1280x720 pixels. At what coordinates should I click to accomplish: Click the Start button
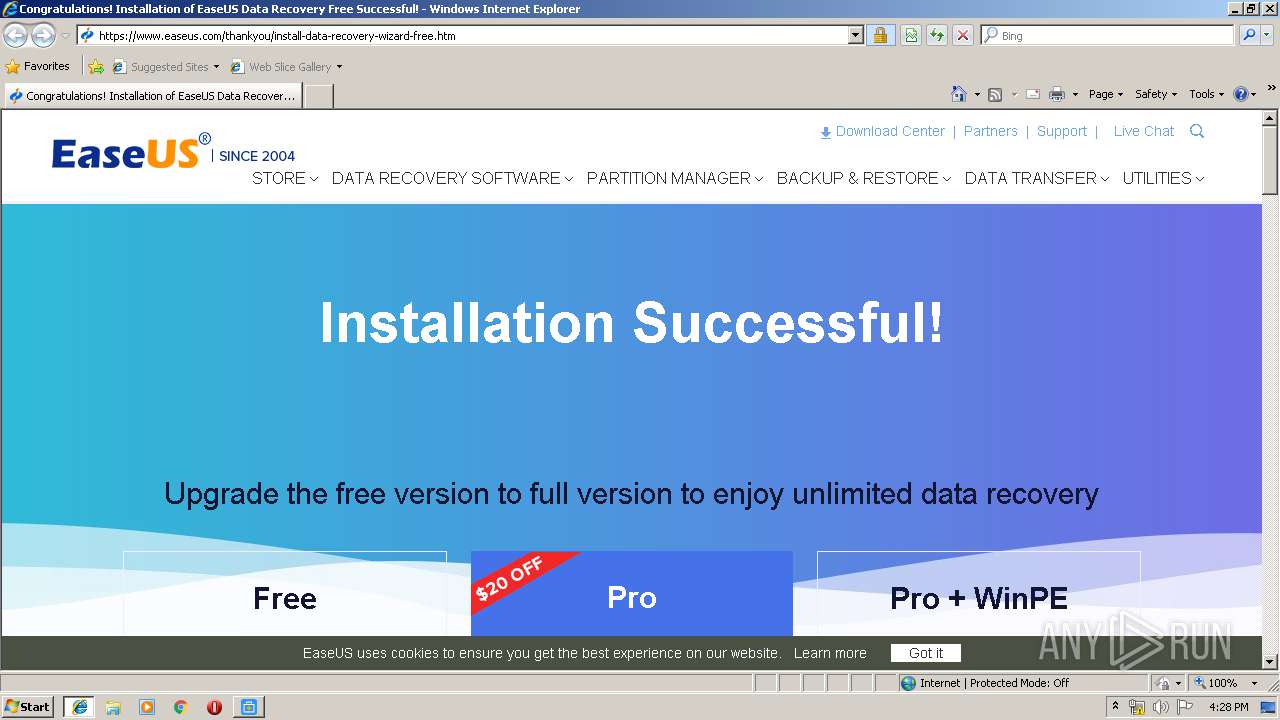[x=27, y=707]
